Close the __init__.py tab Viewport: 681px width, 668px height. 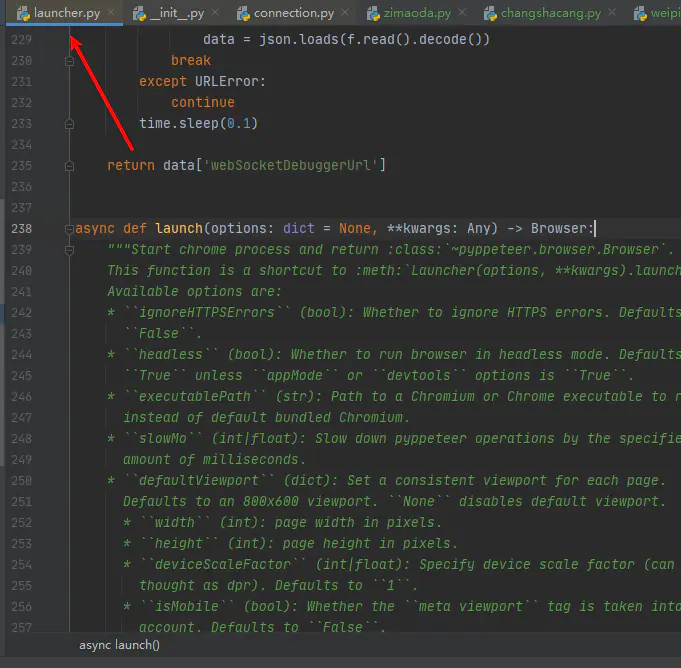coord(215,13)
